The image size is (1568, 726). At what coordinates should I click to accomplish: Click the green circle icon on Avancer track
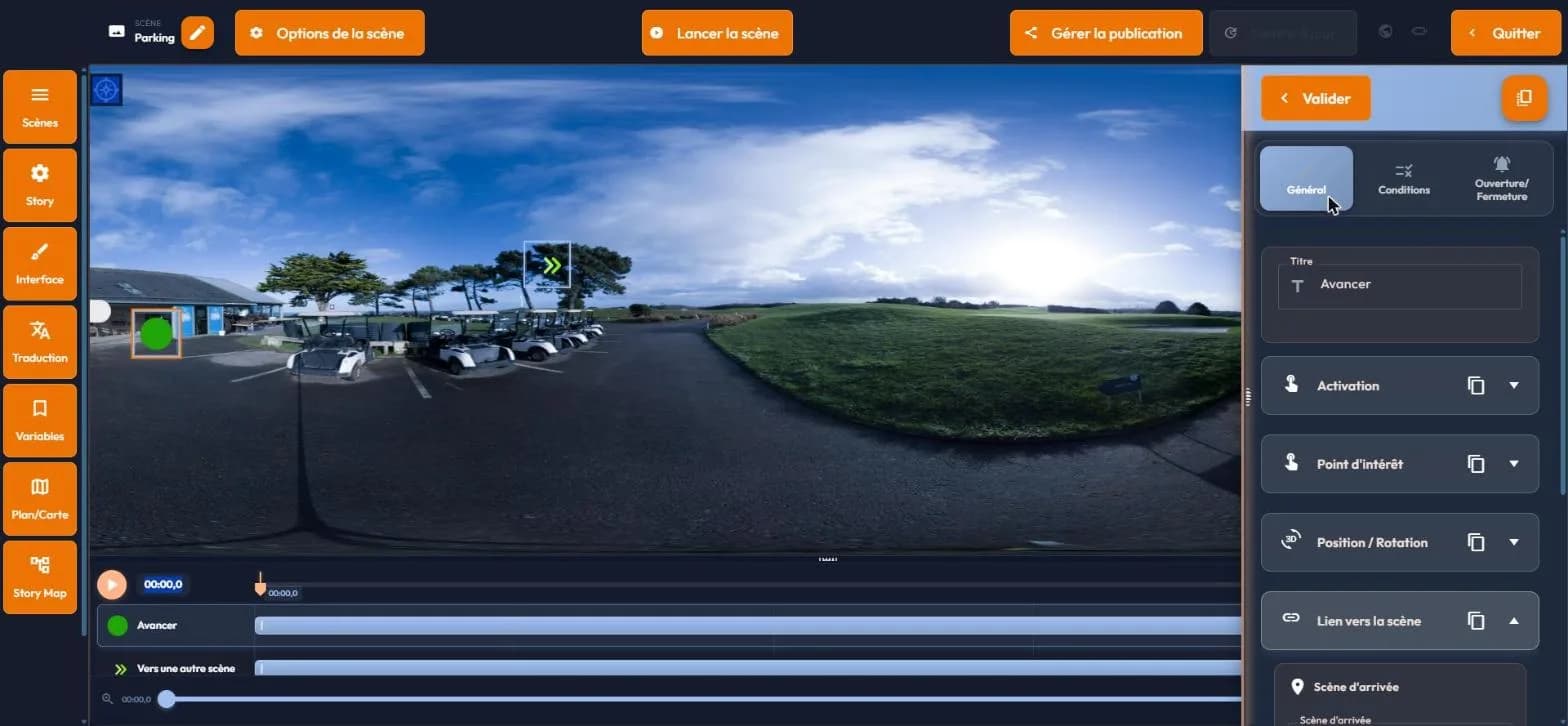[x=117, y=626]
